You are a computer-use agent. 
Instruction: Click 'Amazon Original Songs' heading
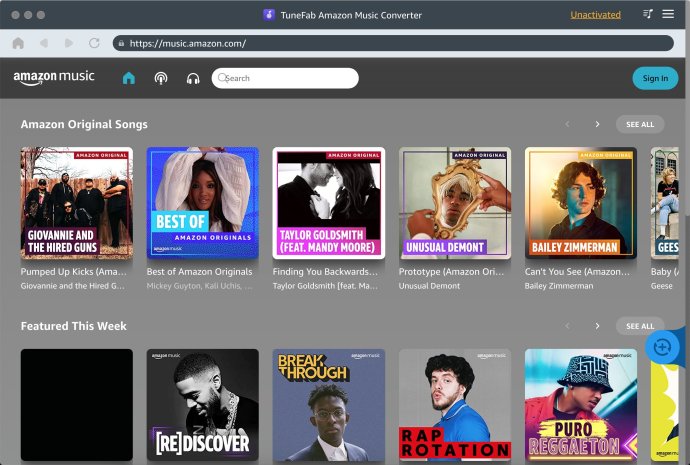pos(84,124)
